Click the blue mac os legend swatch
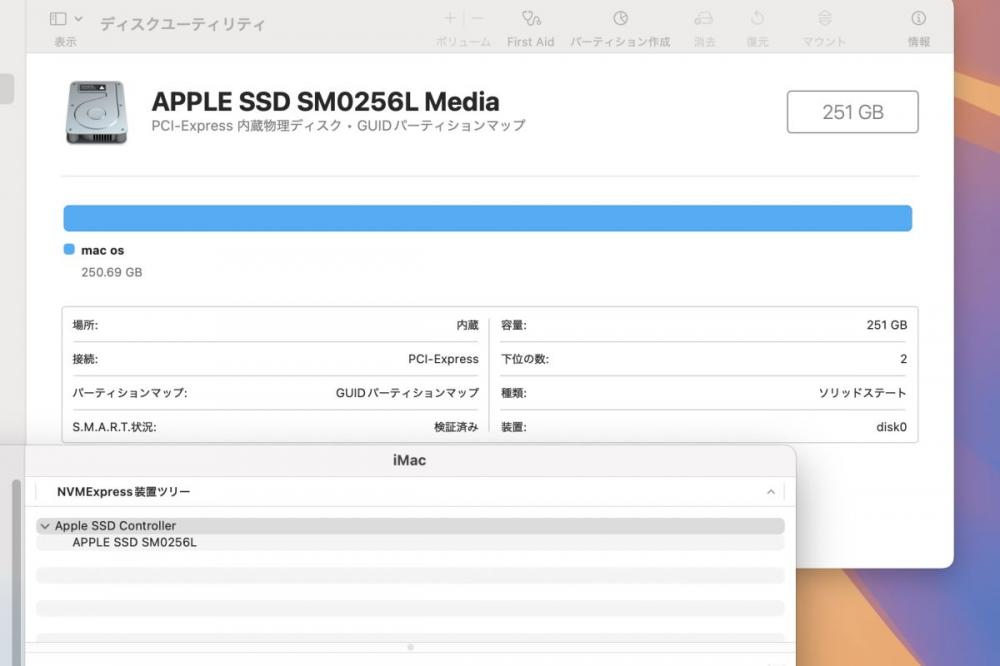Viewport: 1000px width, 666px height. click(69, 249)
